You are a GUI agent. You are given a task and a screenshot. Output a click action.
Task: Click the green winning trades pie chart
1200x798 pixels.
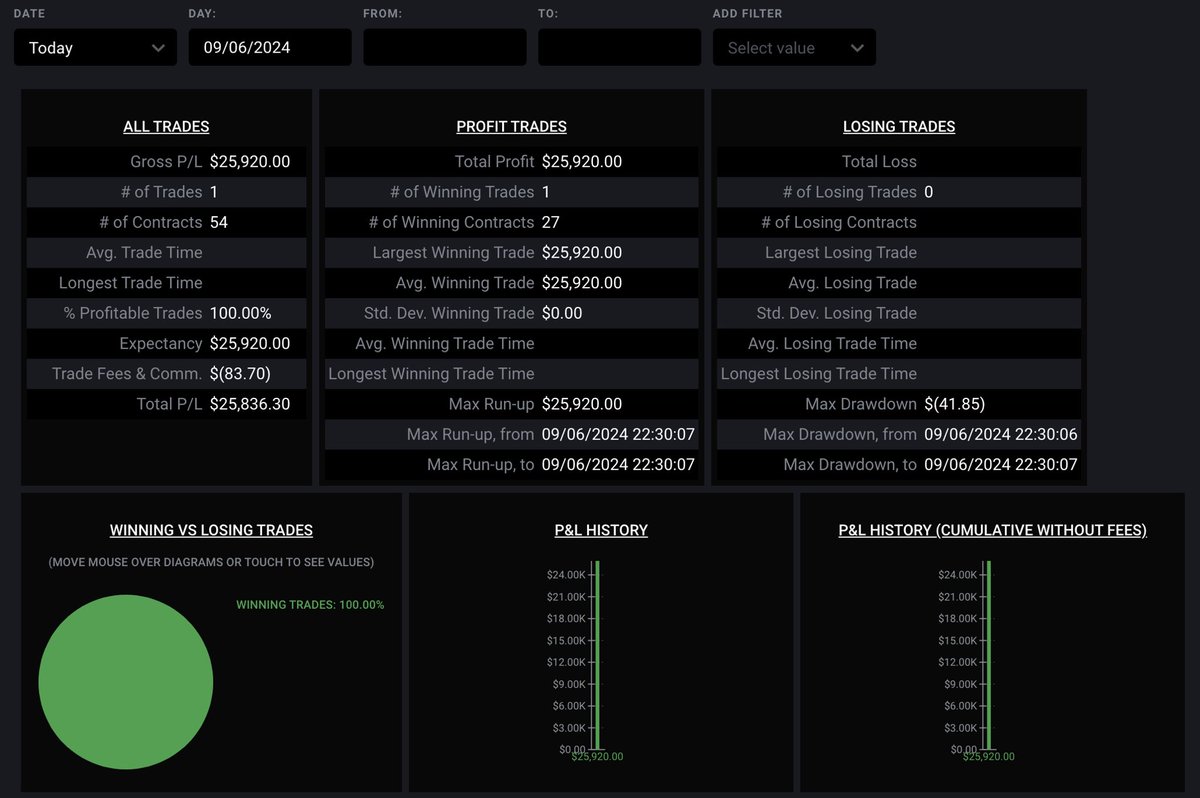pyautogui.click(x=126, y=682)
